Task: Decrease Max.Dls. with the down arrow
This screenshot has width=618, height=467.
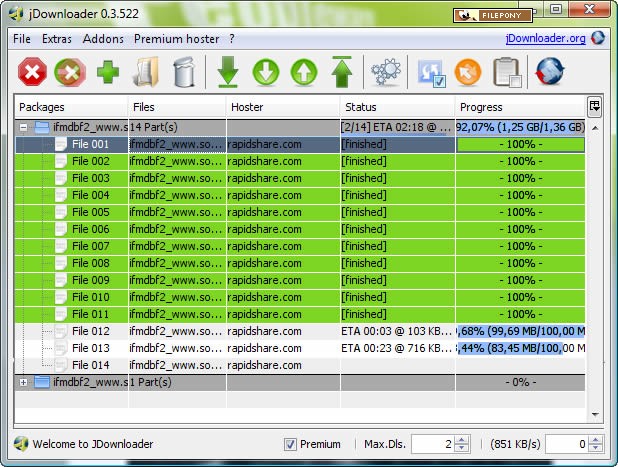Action: click(x=462, y=448)
